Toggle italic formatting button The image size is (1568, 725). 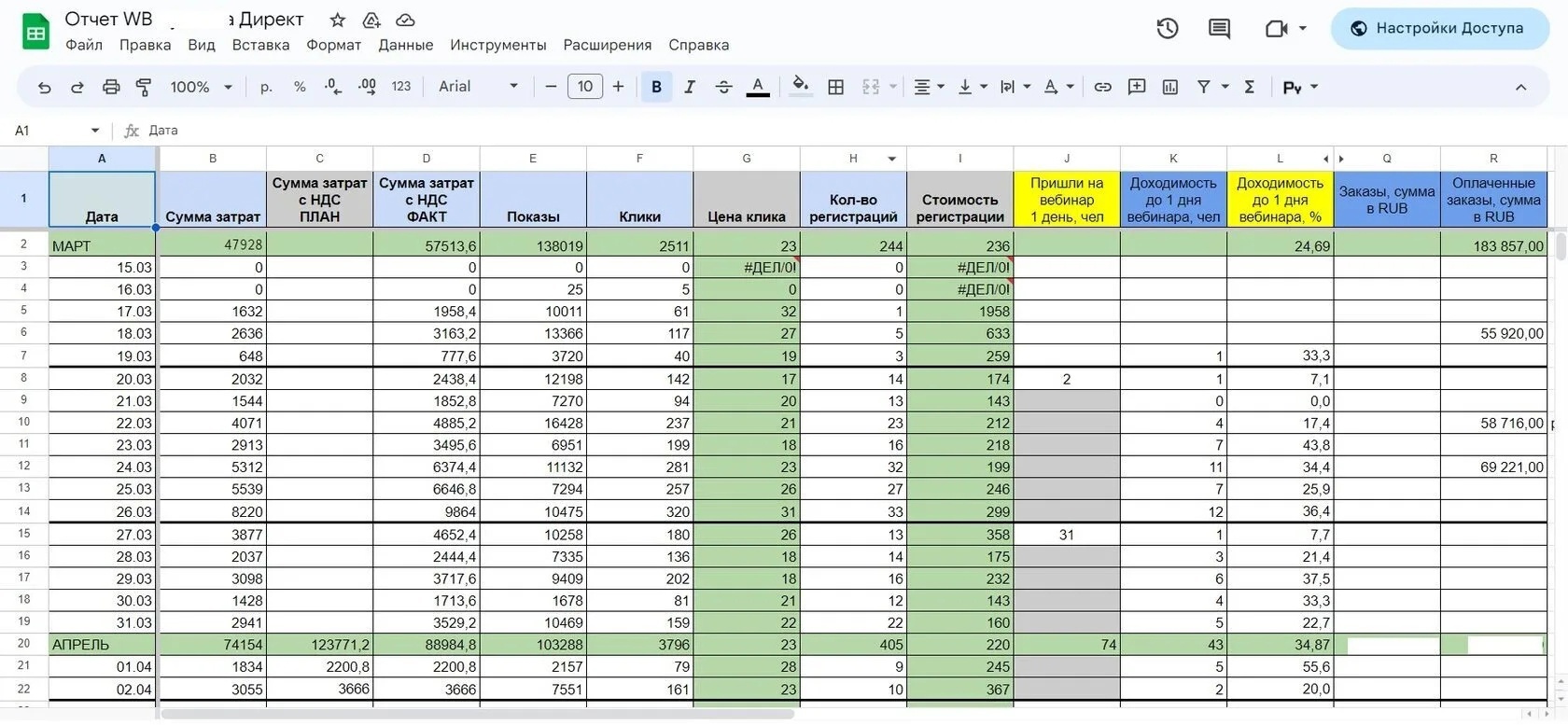[690, 87]
